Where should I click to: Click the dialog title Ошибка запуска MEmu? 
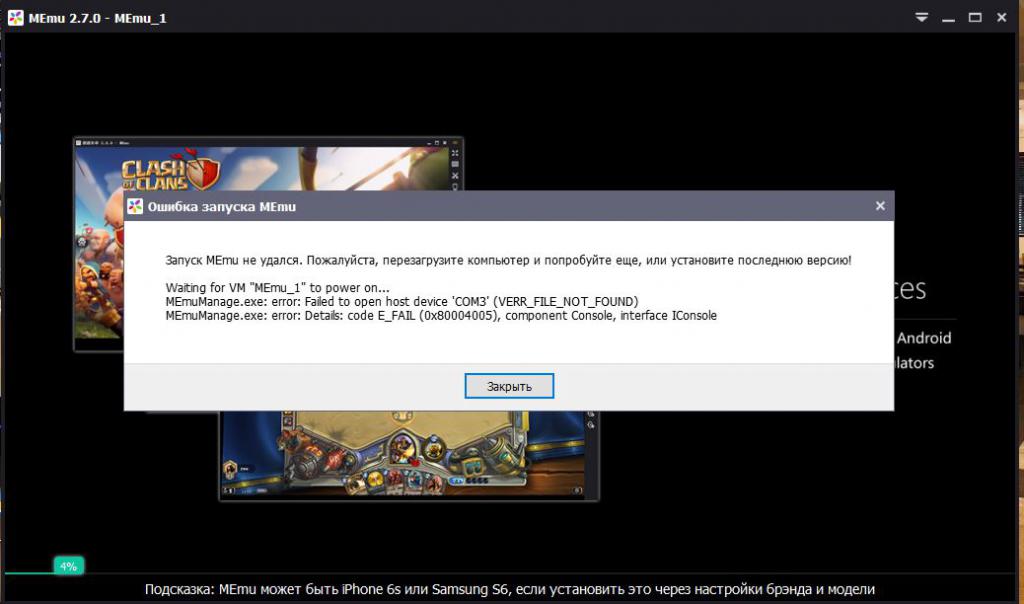221,207
